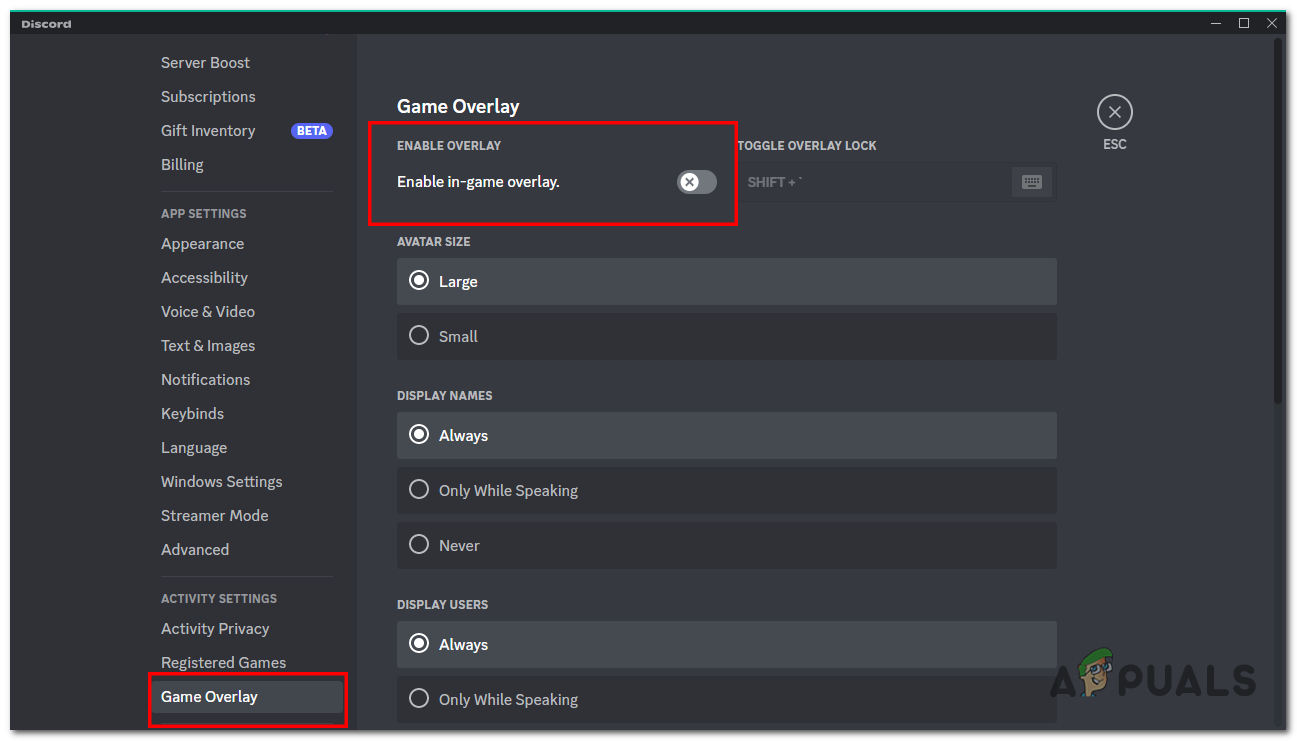The height and width of the screenshot is (741, 1297).
Task: Click the Toggle Overlay Lock keybind field
Action: tap(880, 181)
